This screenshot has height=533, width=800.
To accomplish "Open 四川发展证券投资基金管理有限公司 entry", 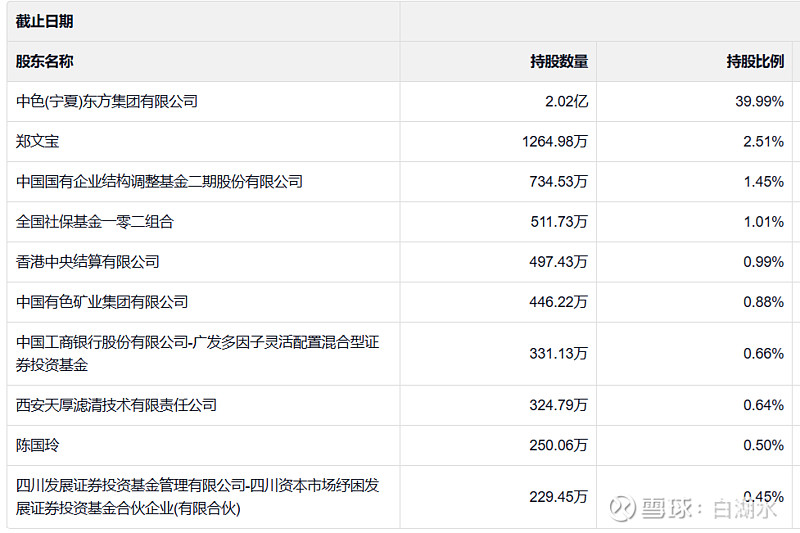I will point(197,496).
